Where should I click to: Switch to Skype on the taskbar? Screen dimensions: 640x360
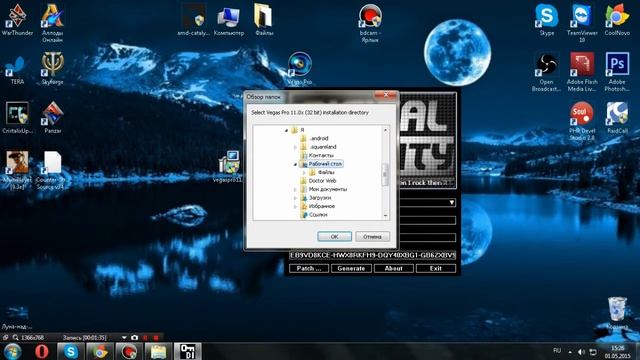[x=71, y=351]
